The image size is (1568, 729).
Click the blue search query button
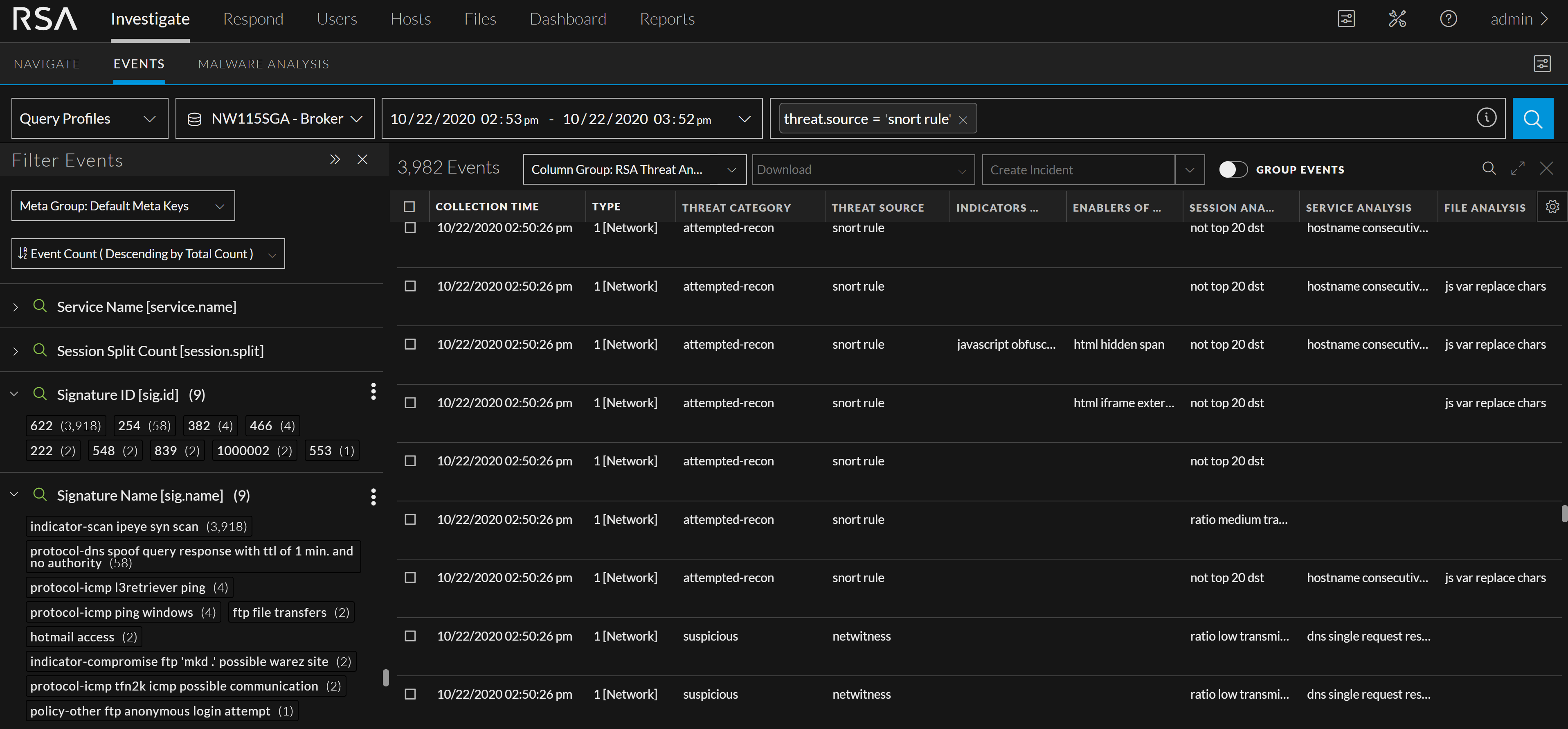click(x=1532, y=118)
